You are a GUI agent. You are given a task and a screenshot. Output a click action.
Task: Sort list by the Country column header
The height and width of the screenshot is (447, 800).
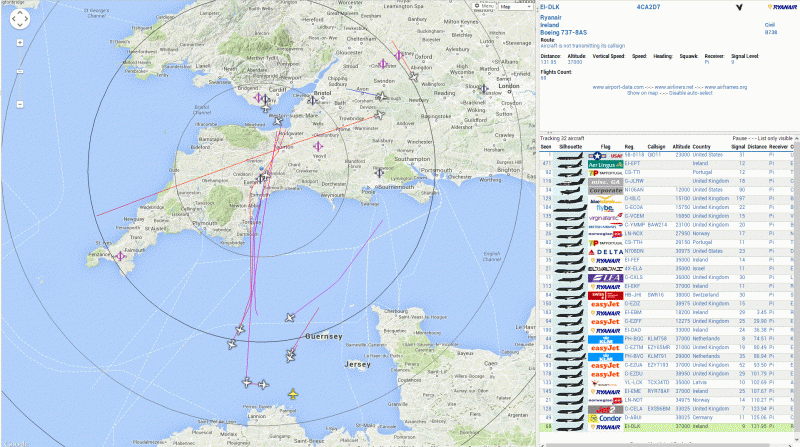702,147
